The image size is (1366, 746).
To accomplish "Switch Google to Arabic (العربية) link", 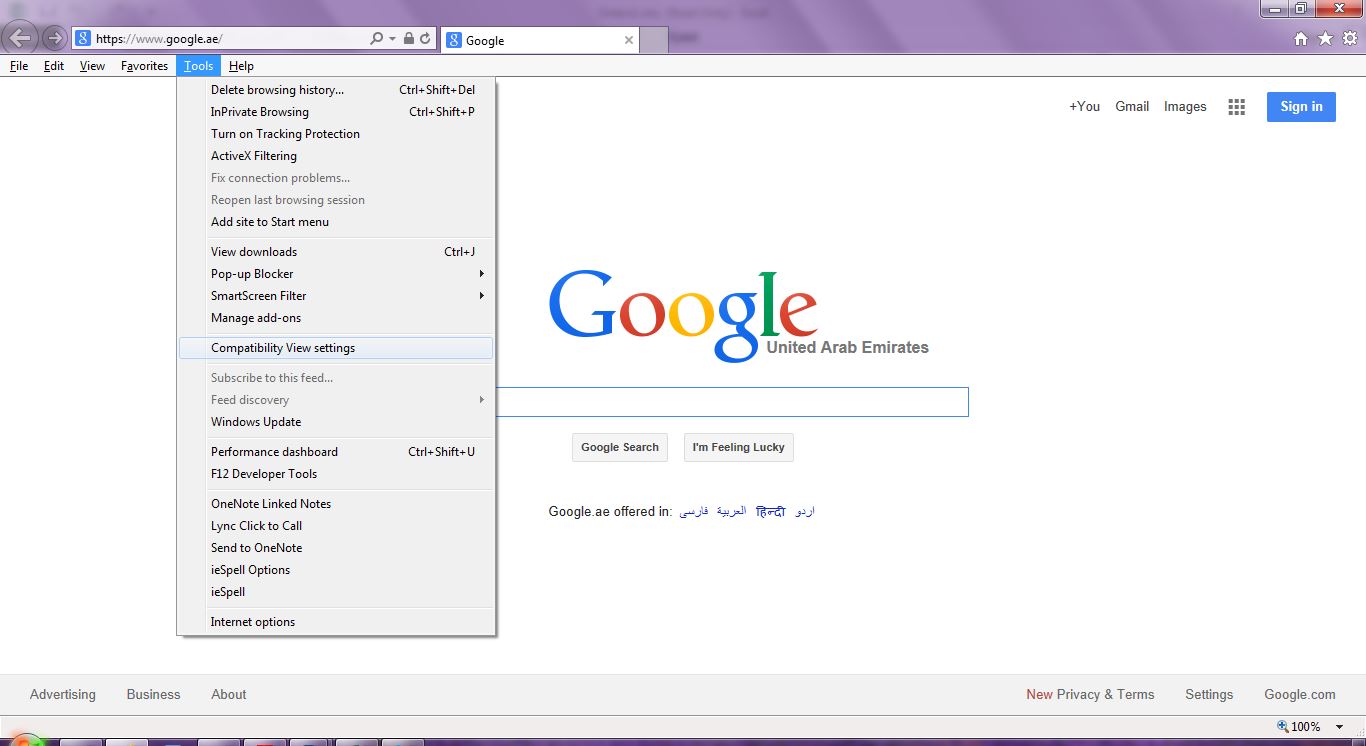I will coord(731,511).
